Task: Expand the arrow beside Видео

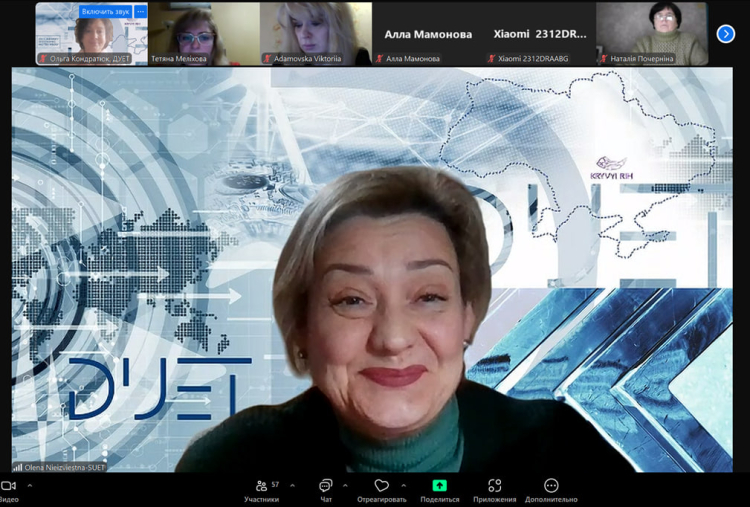Action: (30, 486)
